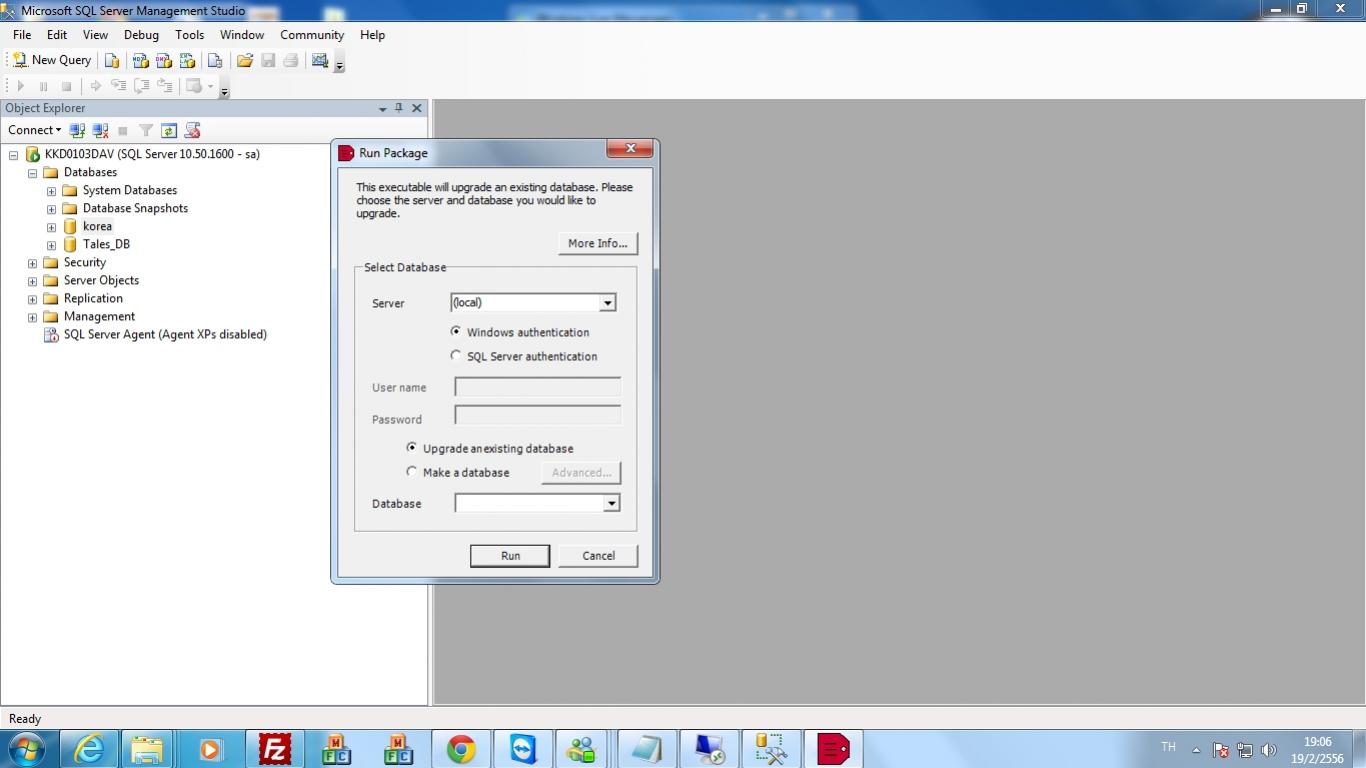This screenshot has height=768, width=1366.
Task: Click the Activity Monitor toolbar icon
Action: [320, 61]
